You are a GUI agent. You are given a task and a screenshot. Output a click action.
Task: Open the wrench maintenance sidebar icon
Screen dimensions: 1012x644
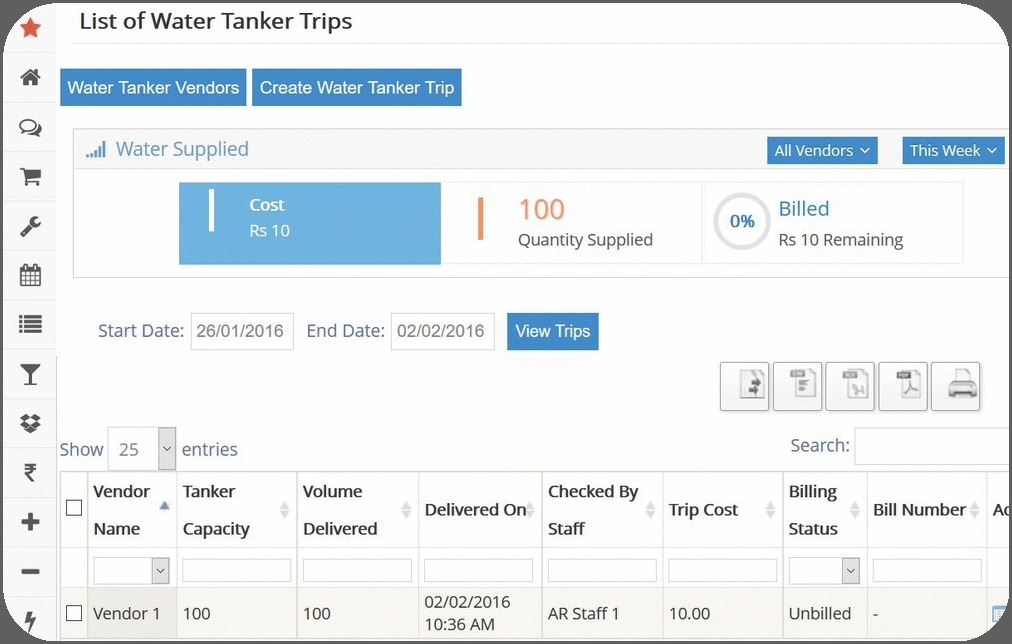click(x=30, y=227)
